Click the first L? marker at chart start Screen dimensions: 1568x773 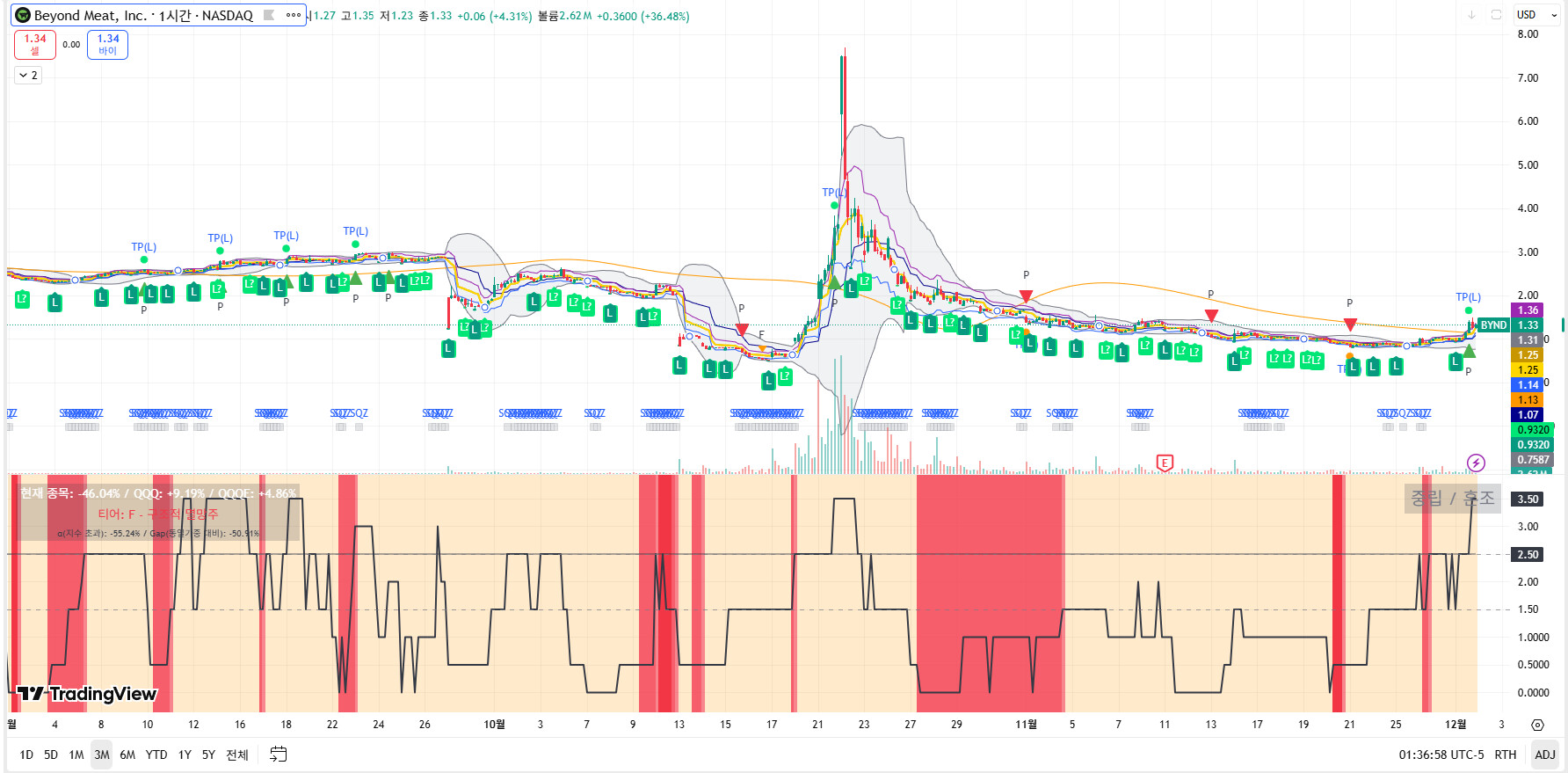[x=22, y=299]
